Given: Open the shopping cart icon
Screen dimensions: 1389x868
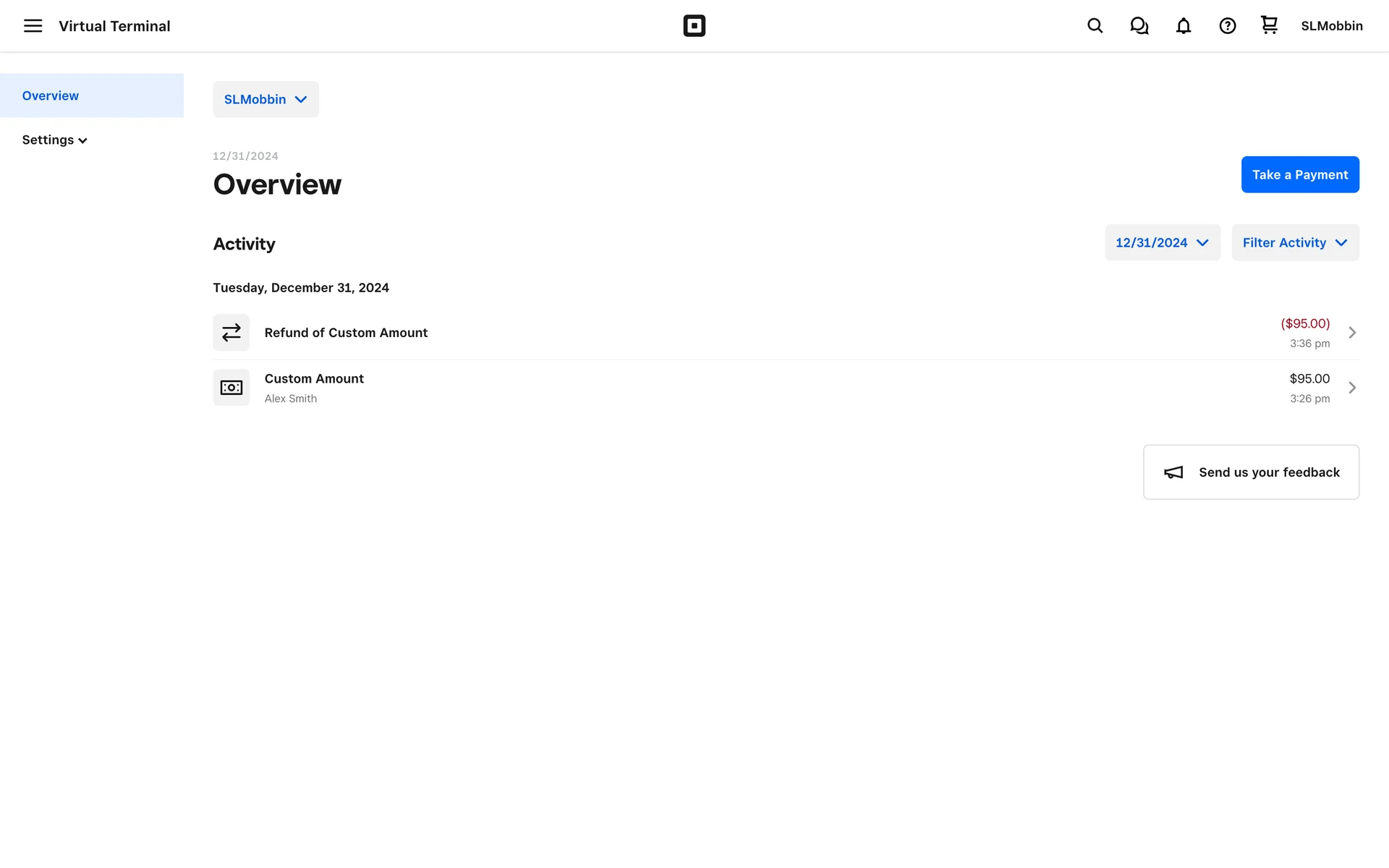Looking at the screenshot, I should pos(1269,25).
